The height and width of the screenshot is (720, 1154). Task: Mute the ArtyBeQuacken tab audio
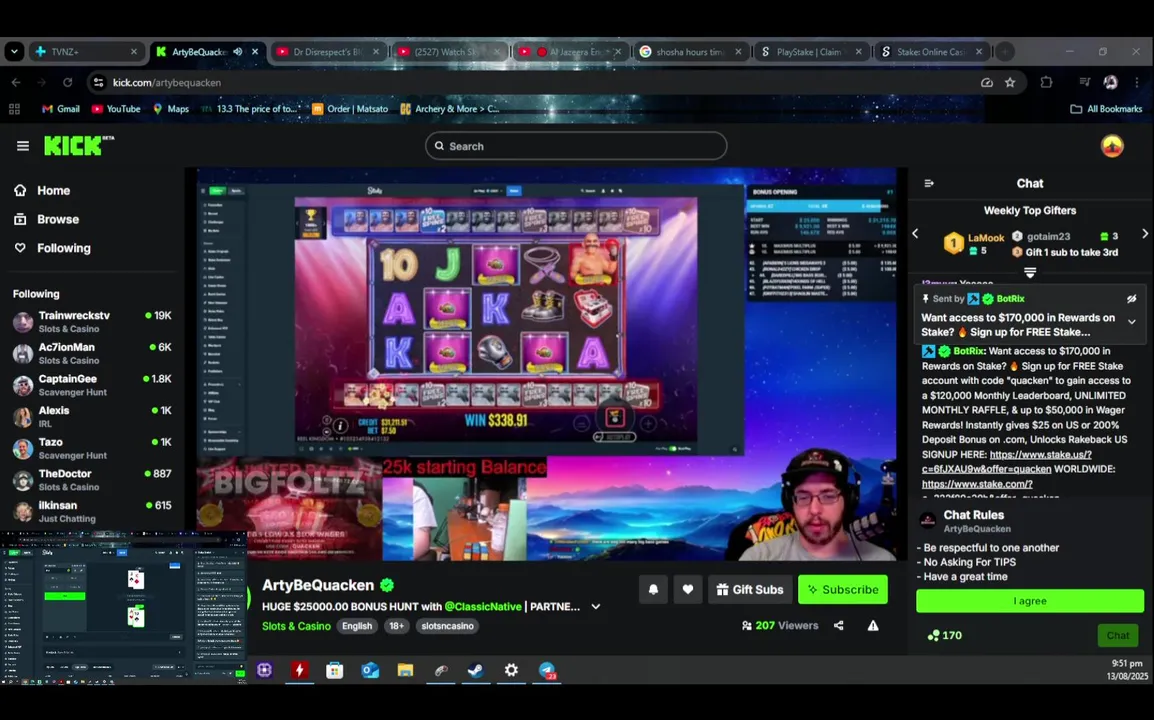pos(238,52)
